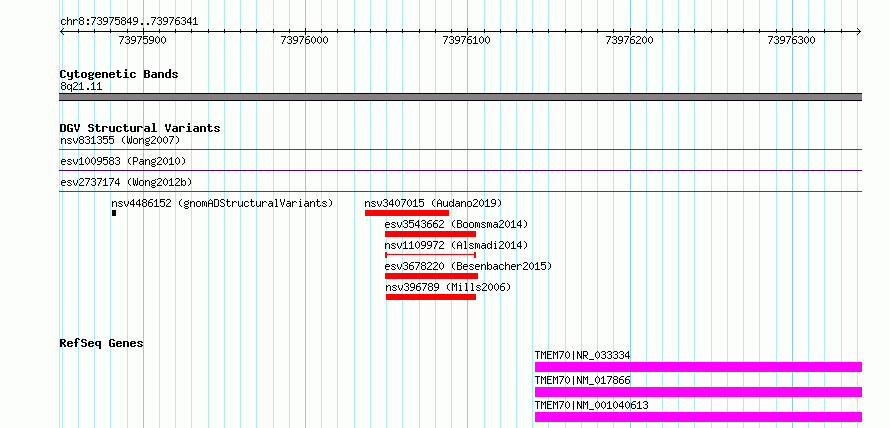Select nsv396789 (Mills2006) variant label

(448, 287)
